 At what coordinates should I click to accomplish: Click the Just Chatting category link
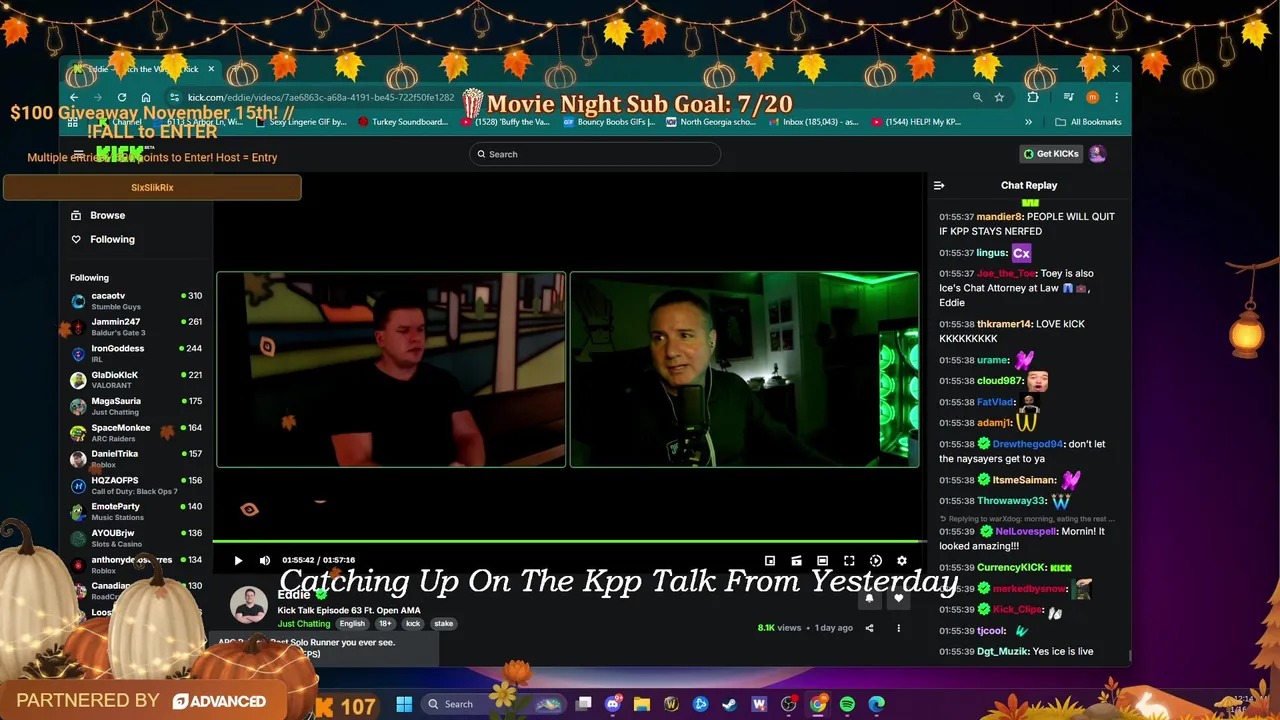pos(304,624)
